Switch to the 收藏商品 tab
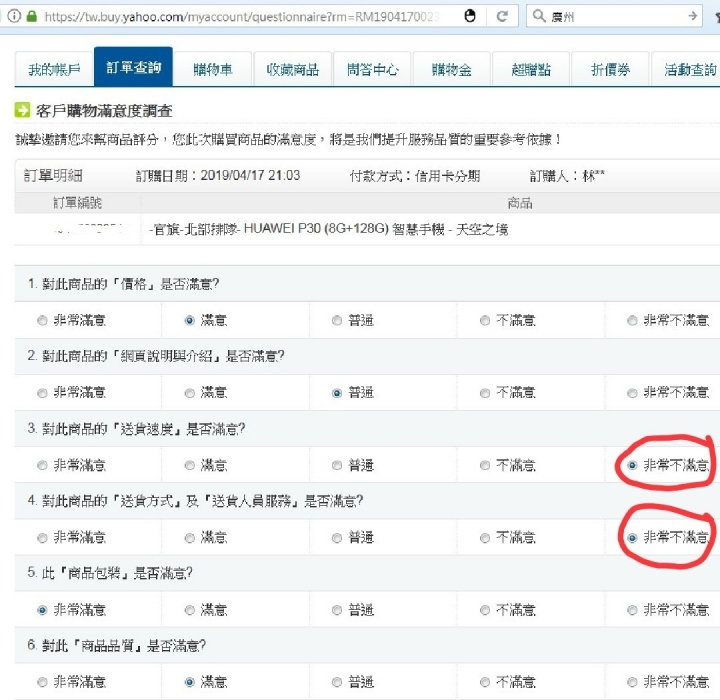Image resolution: width=720 pixels, height=700 pixels. [292, 69]
